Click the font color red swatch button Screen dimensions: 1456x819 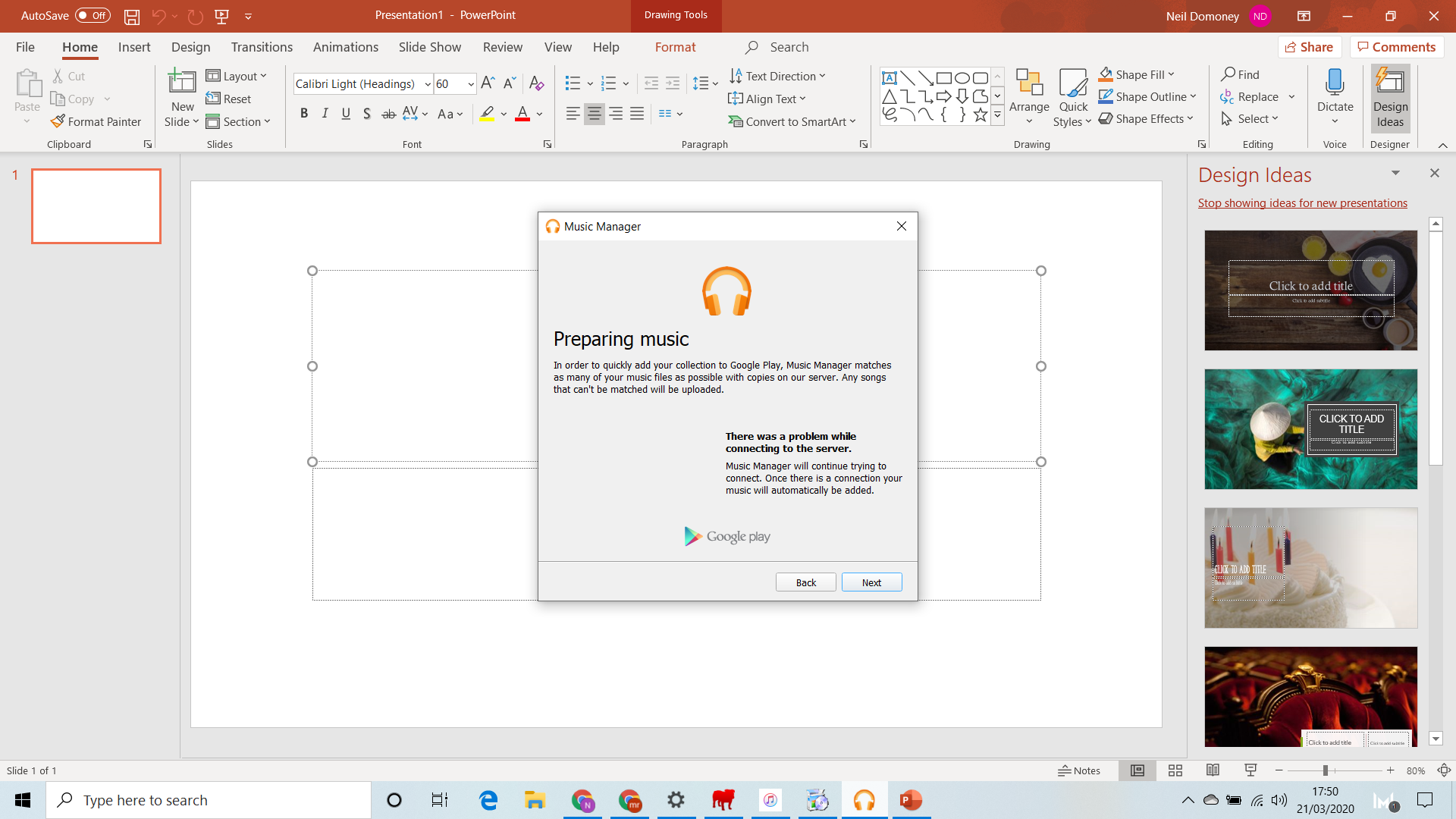pyautogui.click(x=522, y=114)
